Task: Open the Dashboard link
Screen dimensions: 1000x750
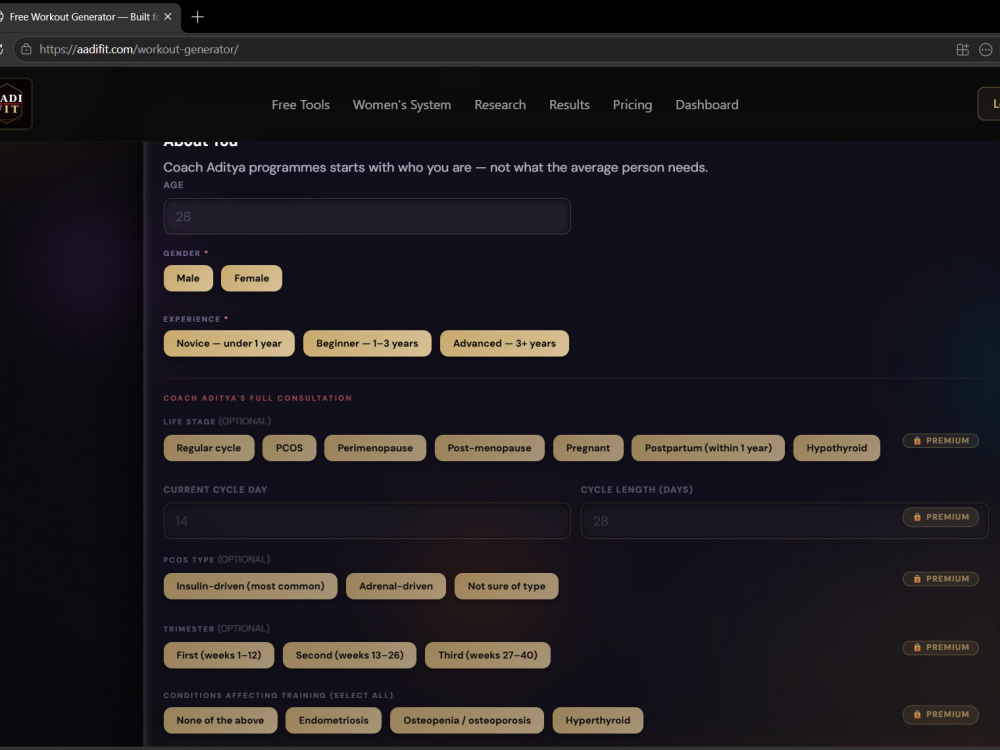Action: [x=707, y=105]
